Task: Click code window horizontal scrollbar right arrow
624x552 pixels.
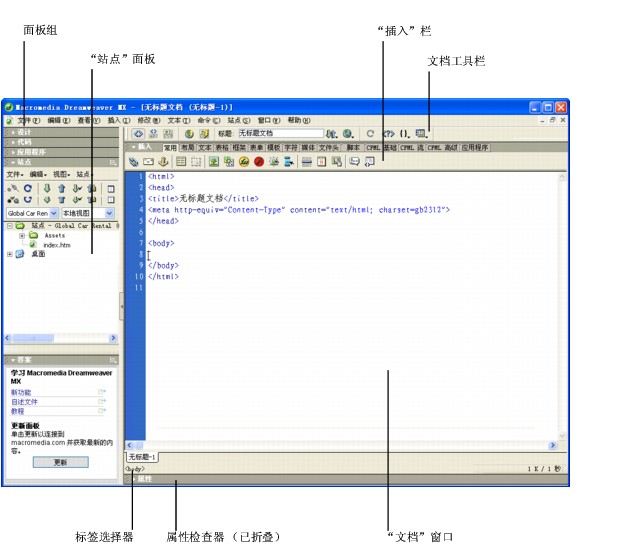Action: click(x=553, y=445)
